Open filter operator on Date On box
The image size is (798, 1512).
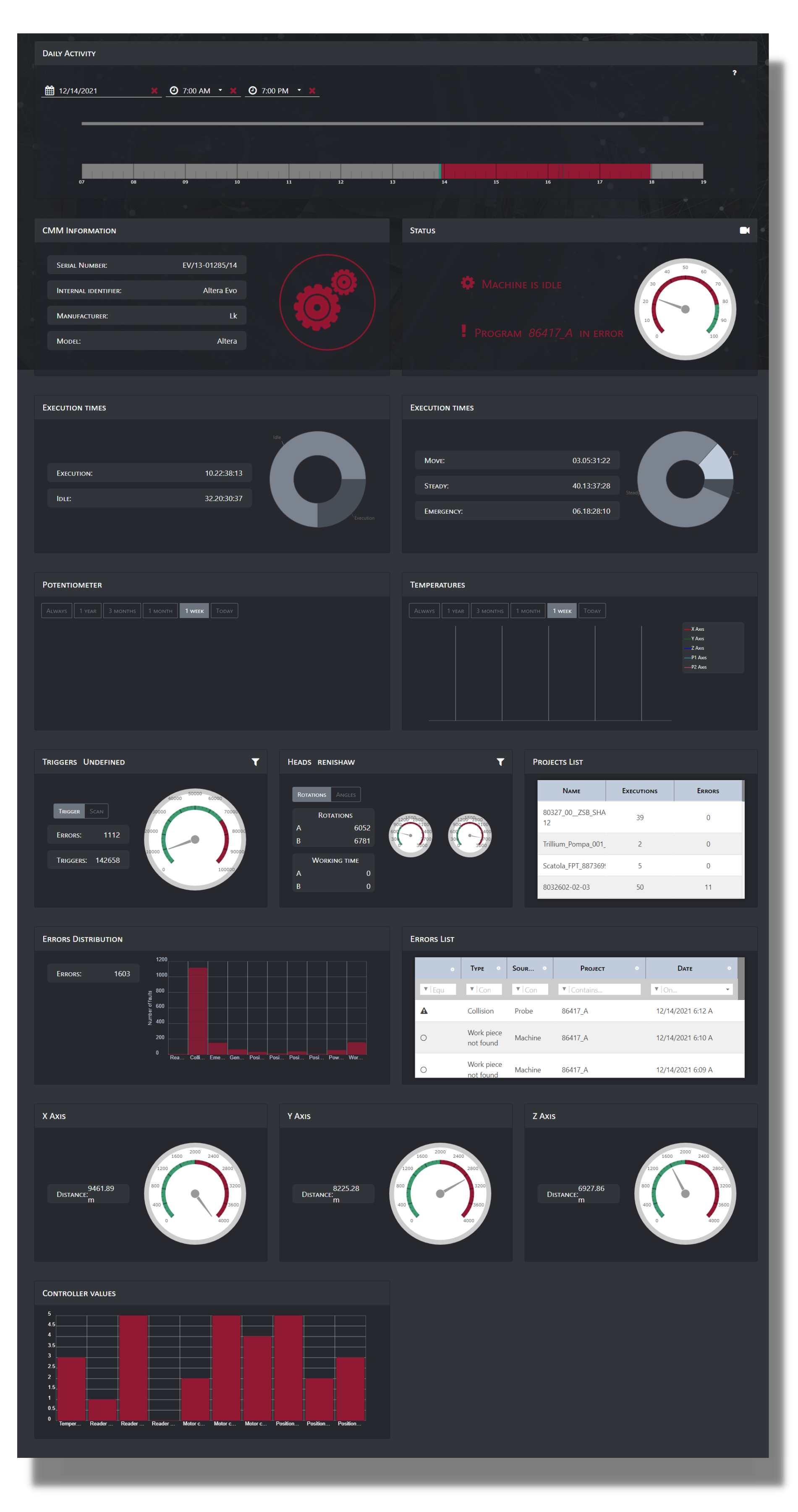pos(657,989)
